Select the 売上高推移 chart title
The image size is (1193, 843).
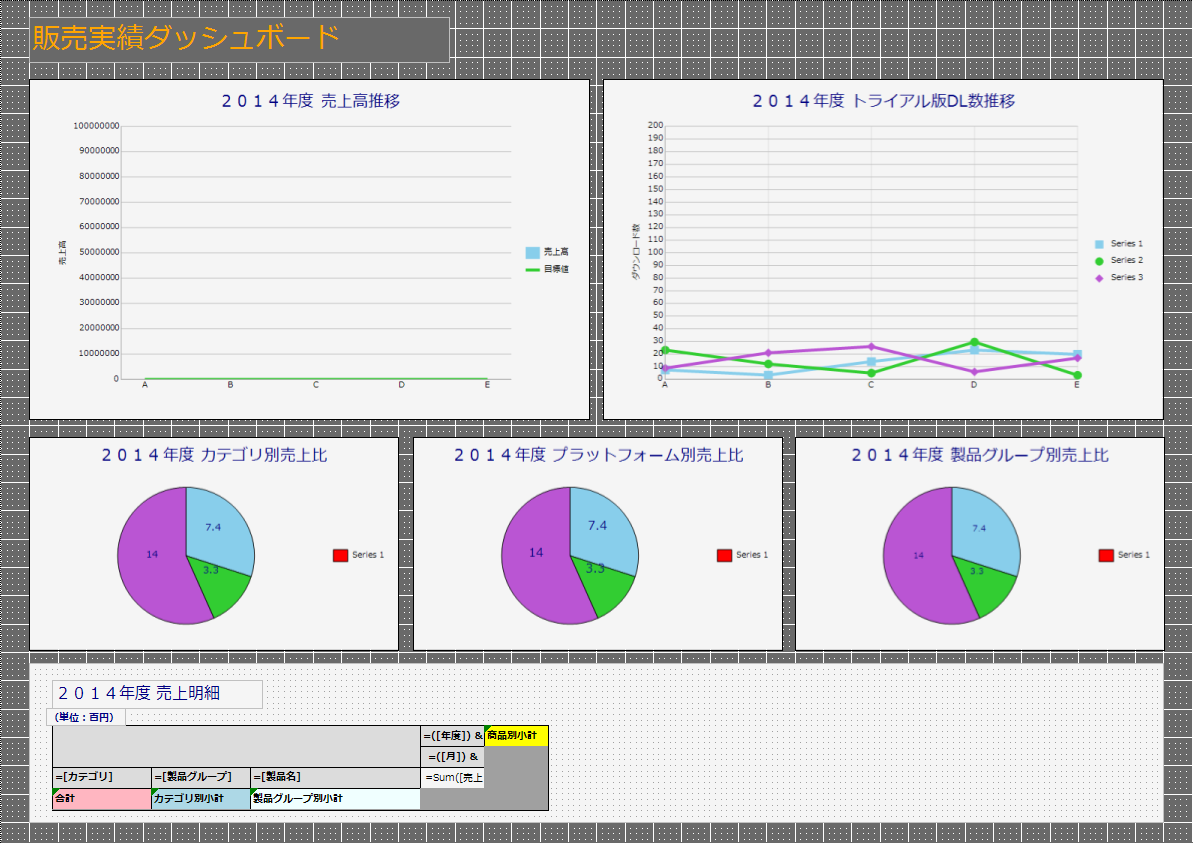click(310, 101)
